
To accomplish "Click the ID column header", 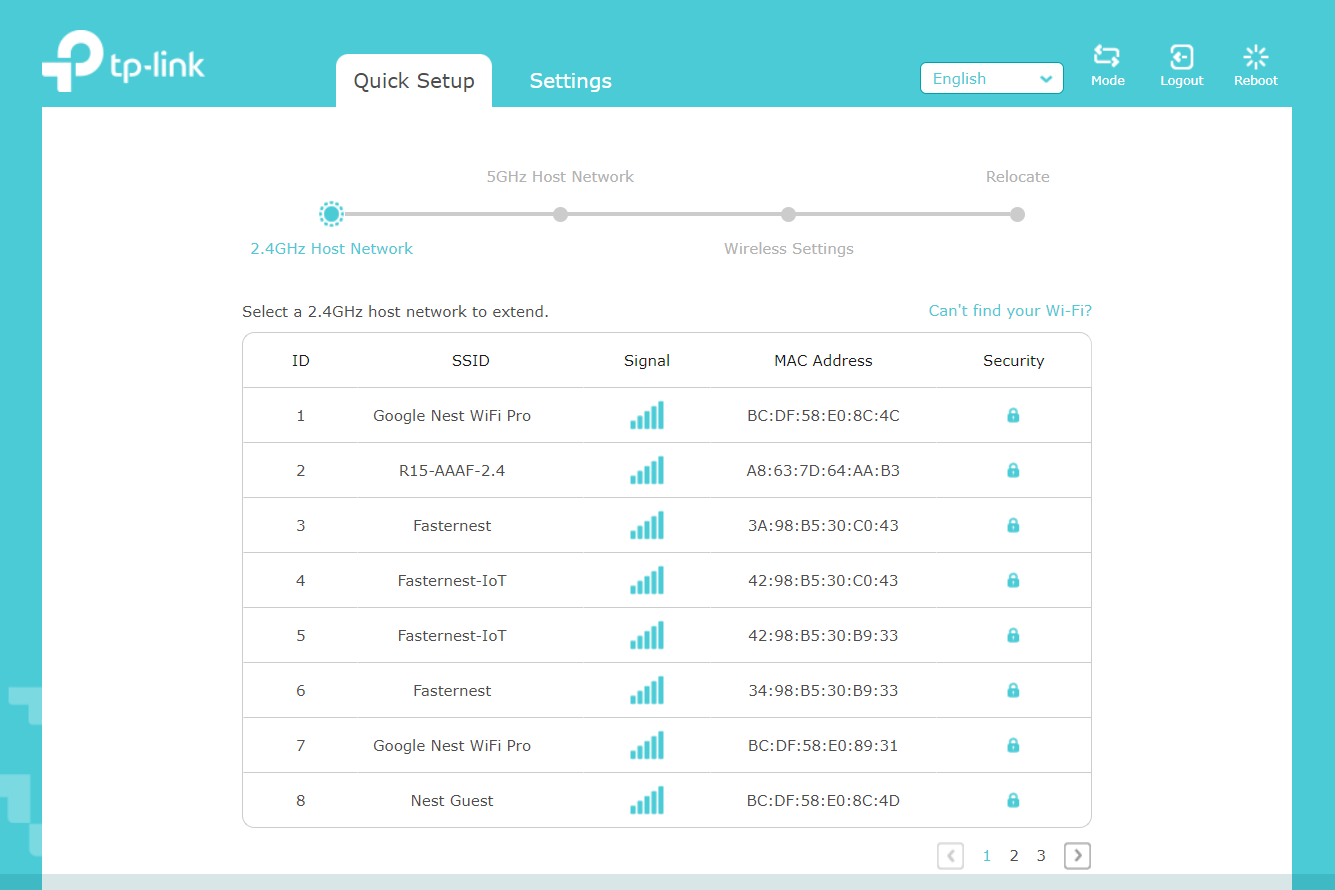I will [x=300, y=360].
